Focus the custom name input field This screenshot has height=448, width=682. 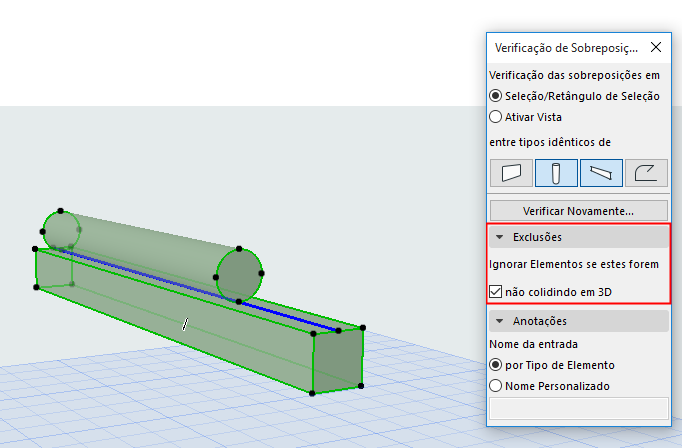click(x=578, y=408)
